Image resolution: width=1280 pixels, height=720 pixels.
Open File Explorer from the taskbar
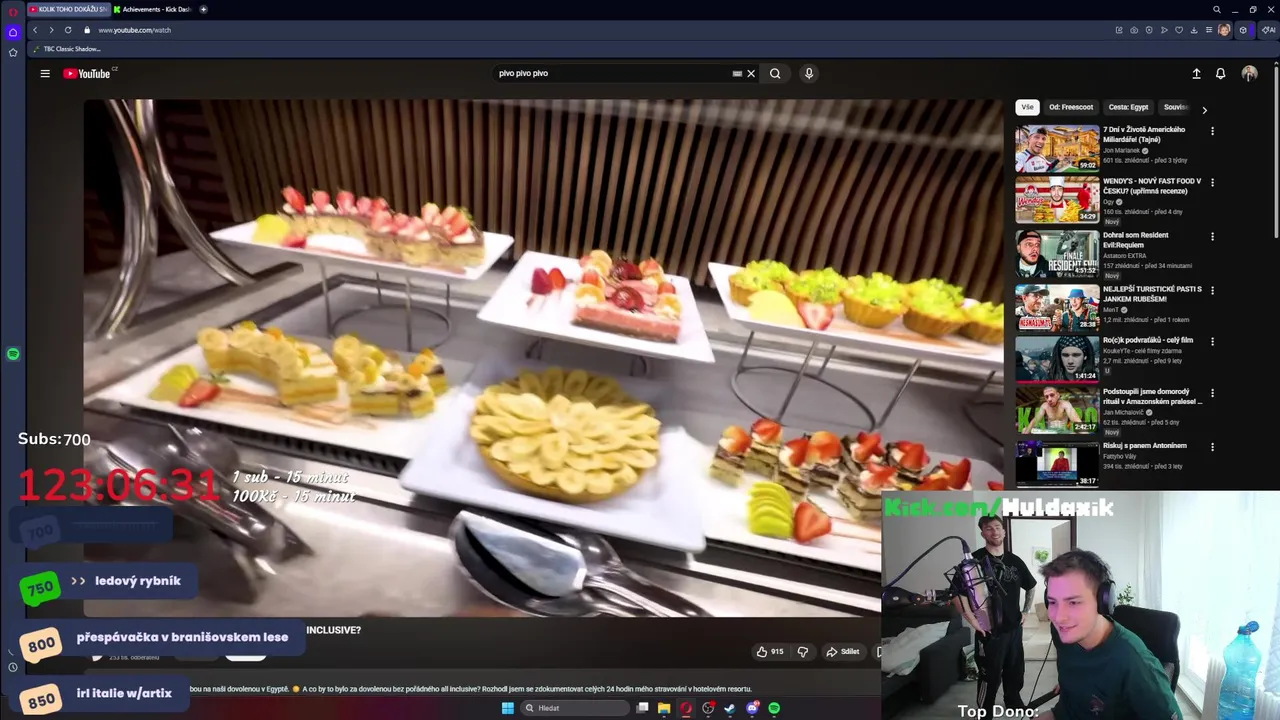(x=664, y=708)
